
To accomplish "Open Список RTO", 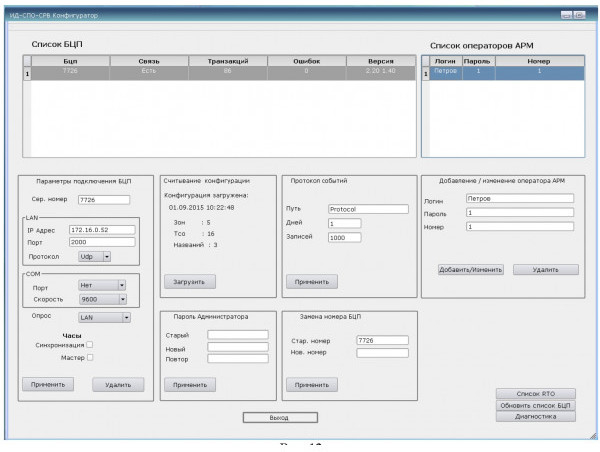I will click(535, 394).
